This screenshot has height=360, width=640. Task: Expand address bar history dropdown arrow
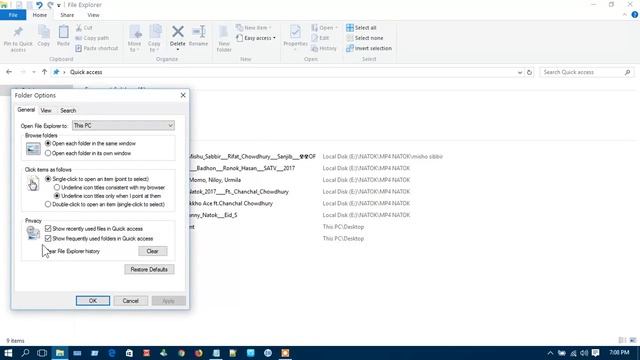(520, 72)
